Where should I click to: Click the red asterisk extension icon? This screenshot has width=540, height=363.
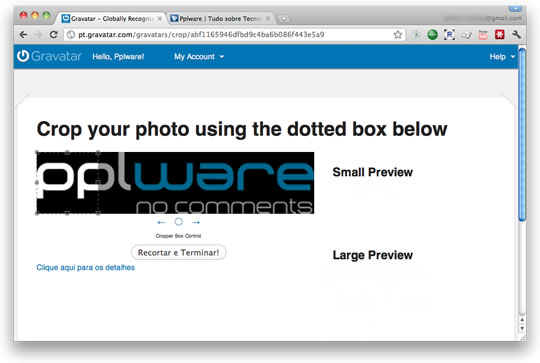[x=500, y=34]
